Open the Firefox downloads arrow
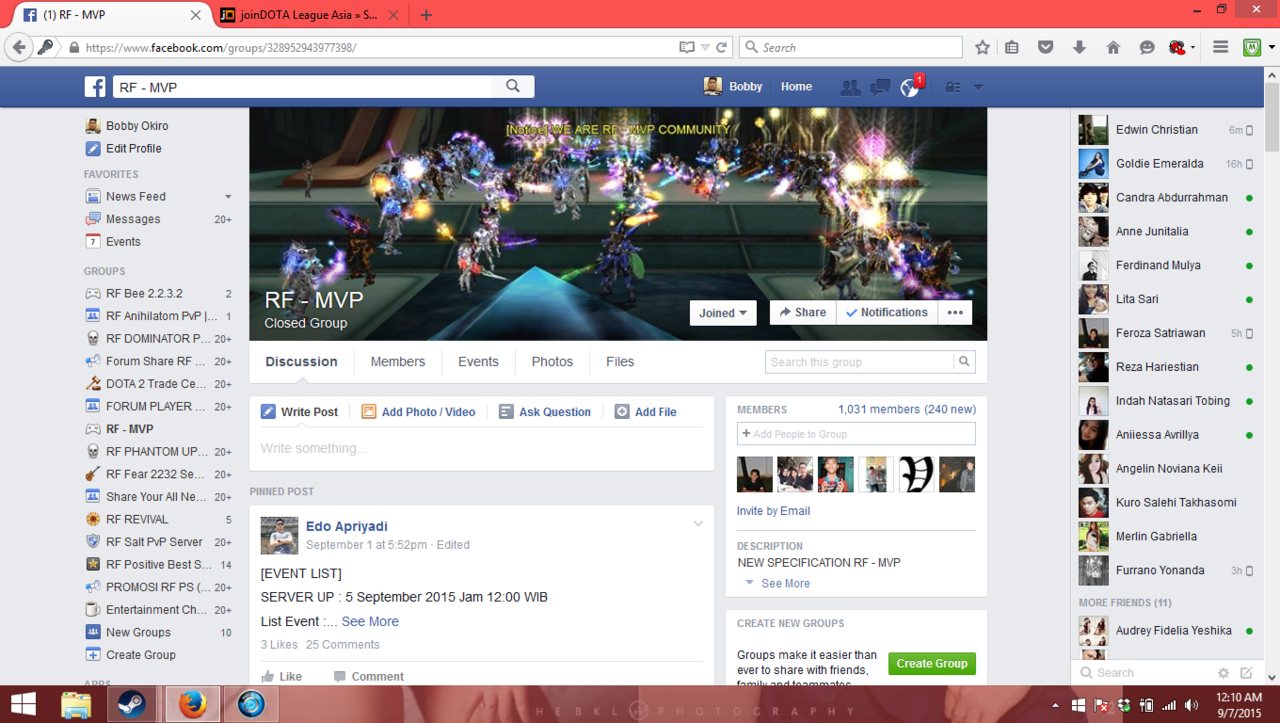This screenshot has height=723, width=1280. point(1079,47)
